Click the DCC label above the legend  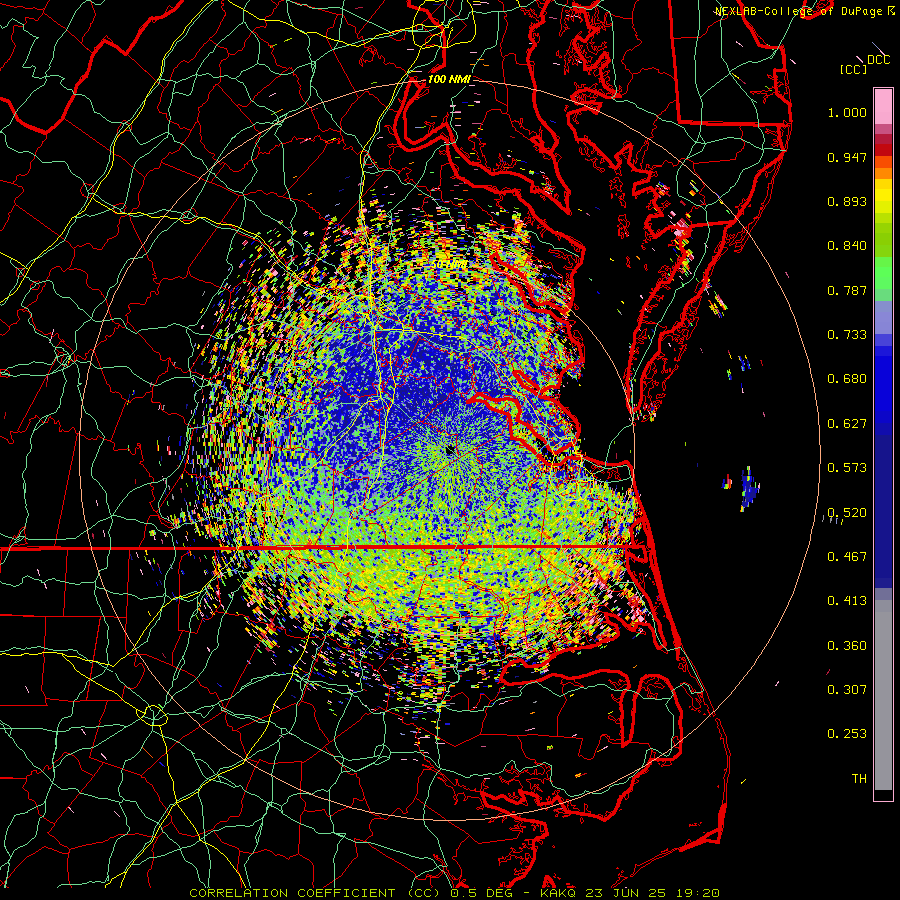[x=878, y=60]
